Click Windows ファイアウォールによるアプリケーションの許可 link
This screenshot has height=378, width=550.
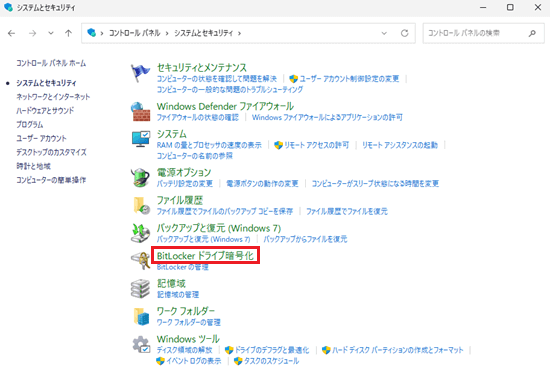[327, 117]
